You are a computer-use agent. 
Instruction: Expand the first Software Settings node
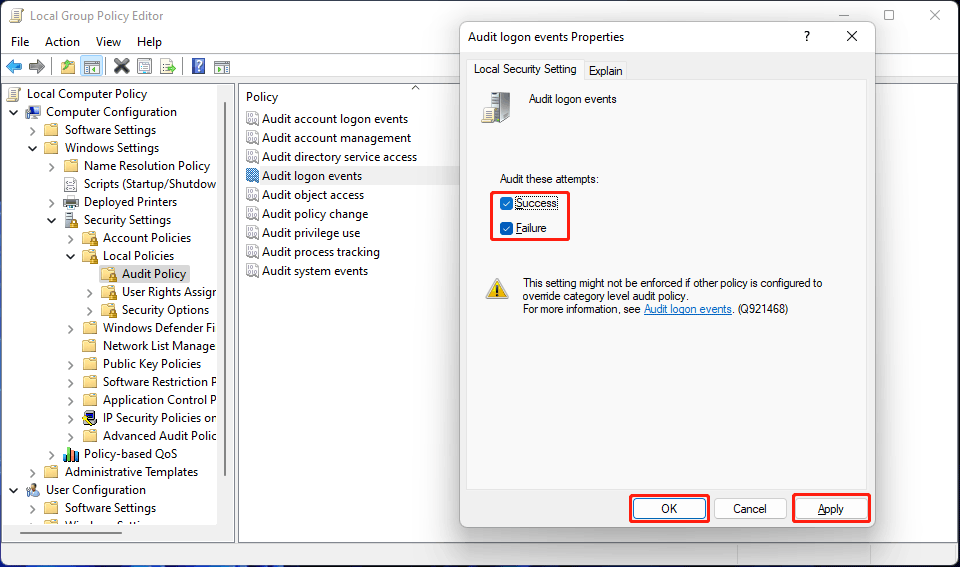point(32,130)
